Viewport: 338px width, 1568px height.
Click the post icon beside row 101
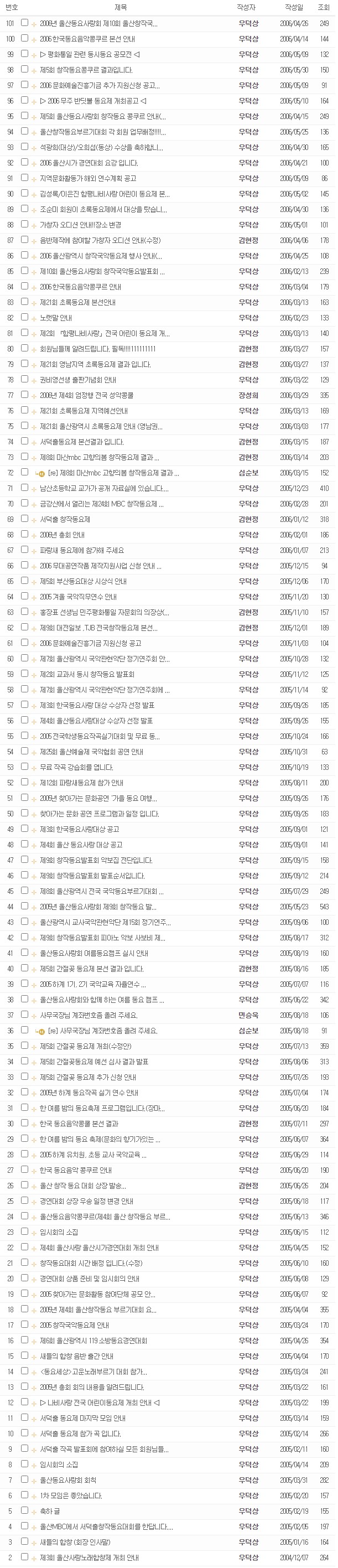pos(33,24)
